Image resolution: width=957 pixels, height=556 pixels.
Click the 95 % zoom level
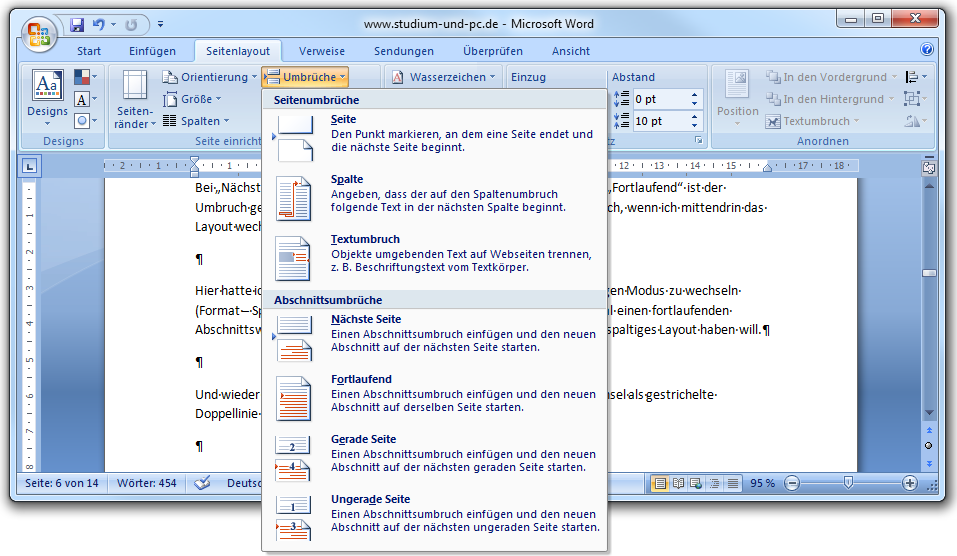[762, 483]
